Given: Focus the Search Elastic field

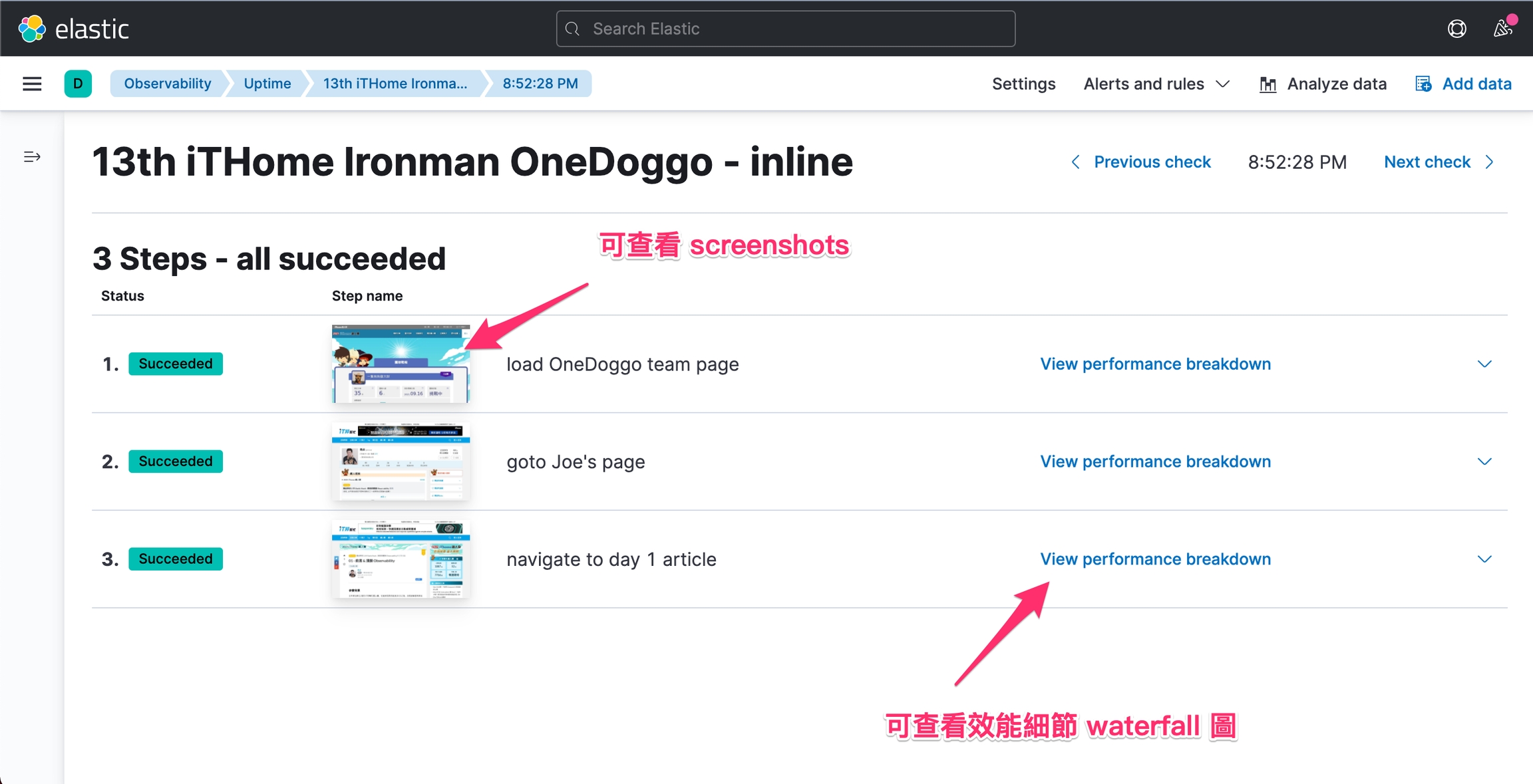Looking at the screenshot, I should tap(785, 29).
